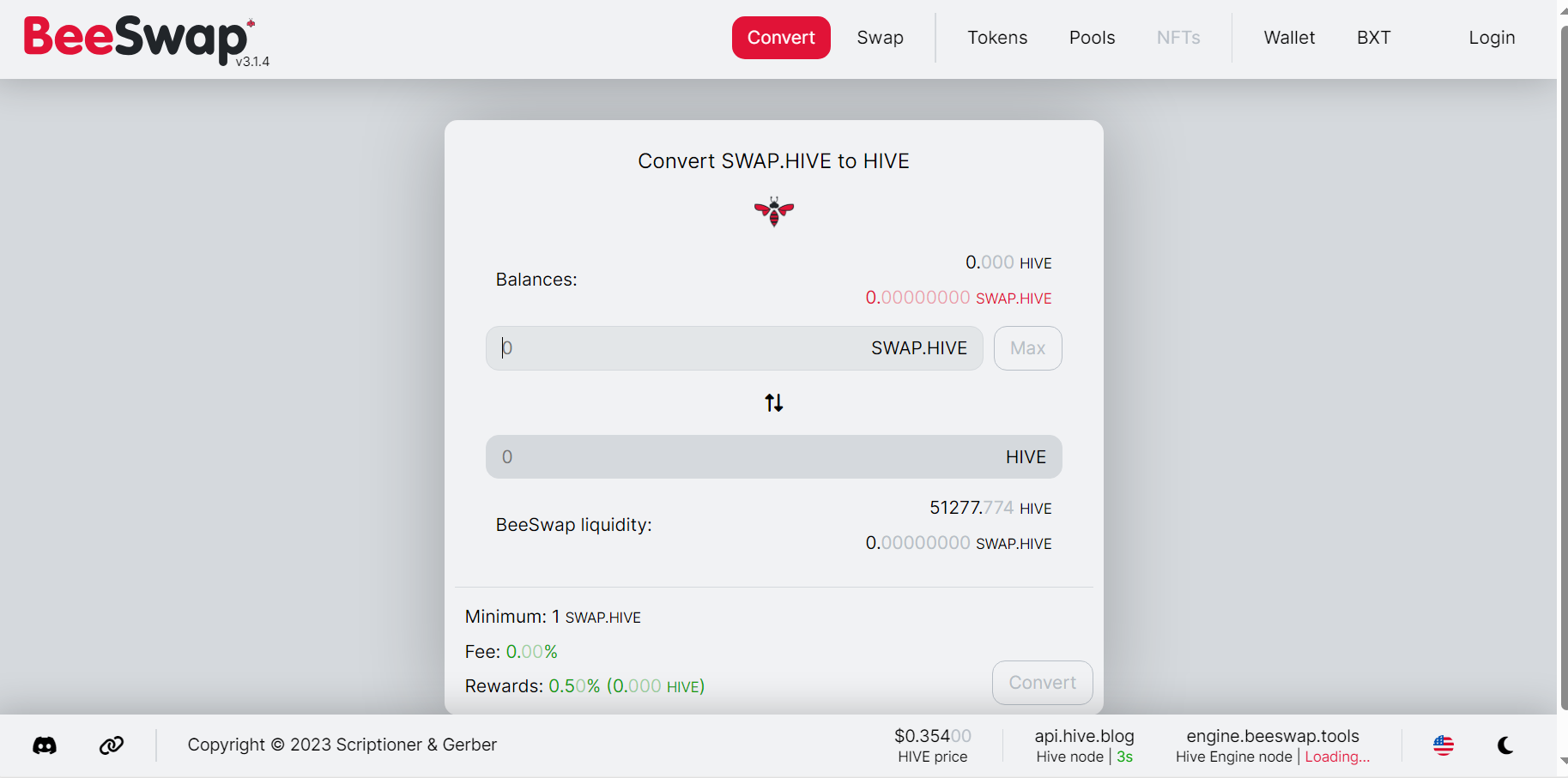
Task: Swap conversion direction with the arrows icon
Action: (x=774, y=402)
